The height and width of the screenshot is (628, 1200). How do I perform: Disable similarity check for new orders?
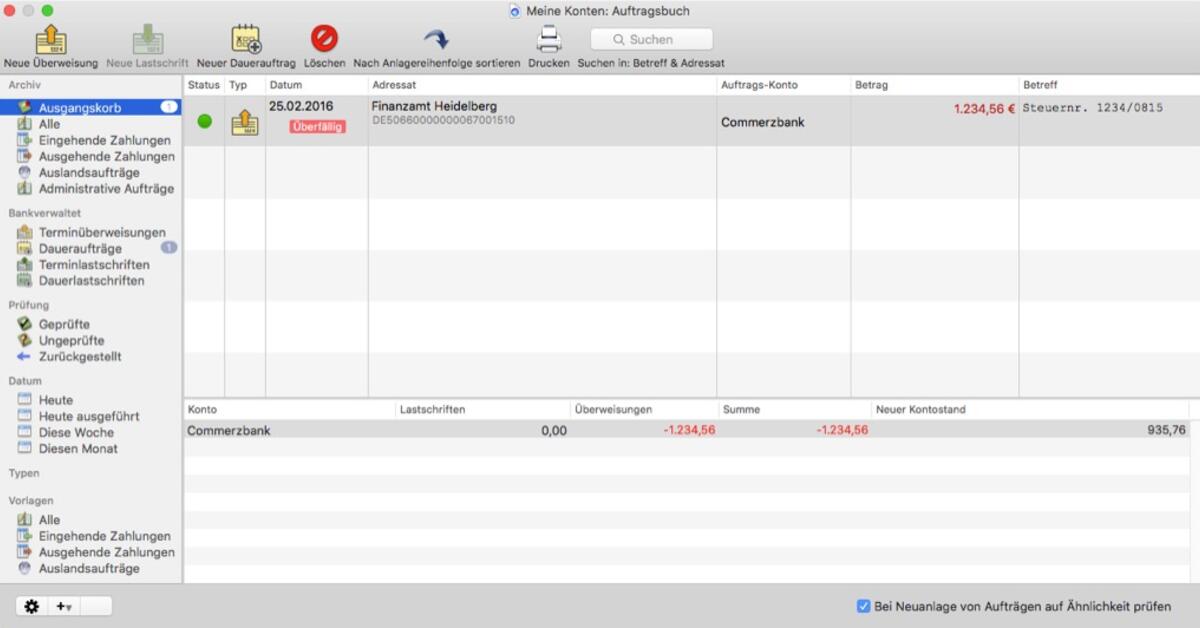(861, 606)
